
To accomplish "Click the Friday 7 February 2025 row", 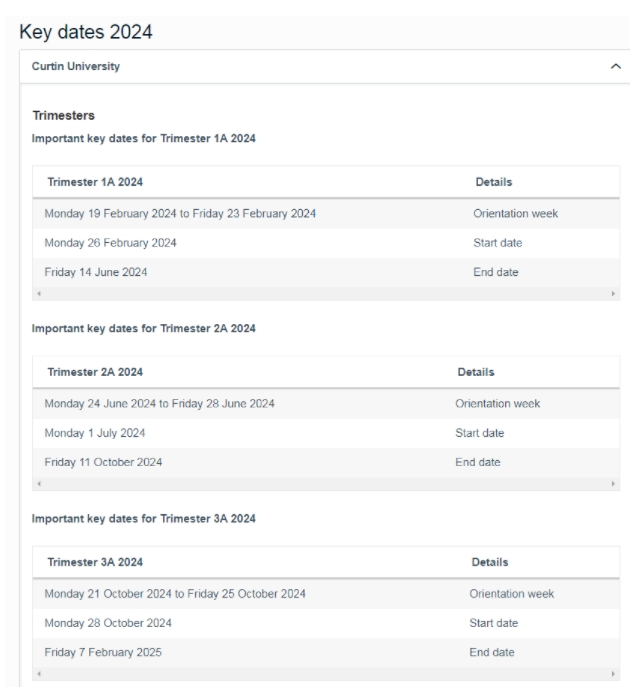I will 326,652.
